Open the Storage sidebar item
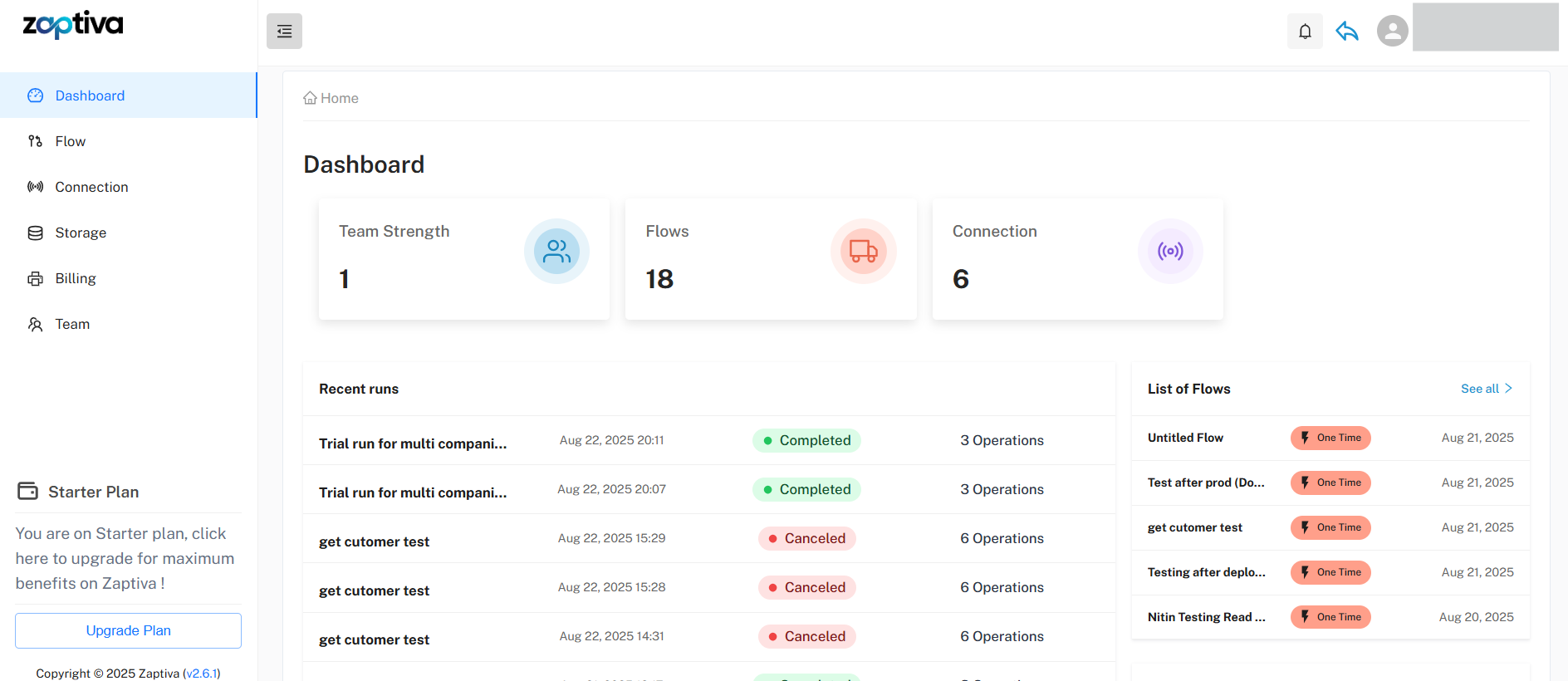 coord(81,233)
